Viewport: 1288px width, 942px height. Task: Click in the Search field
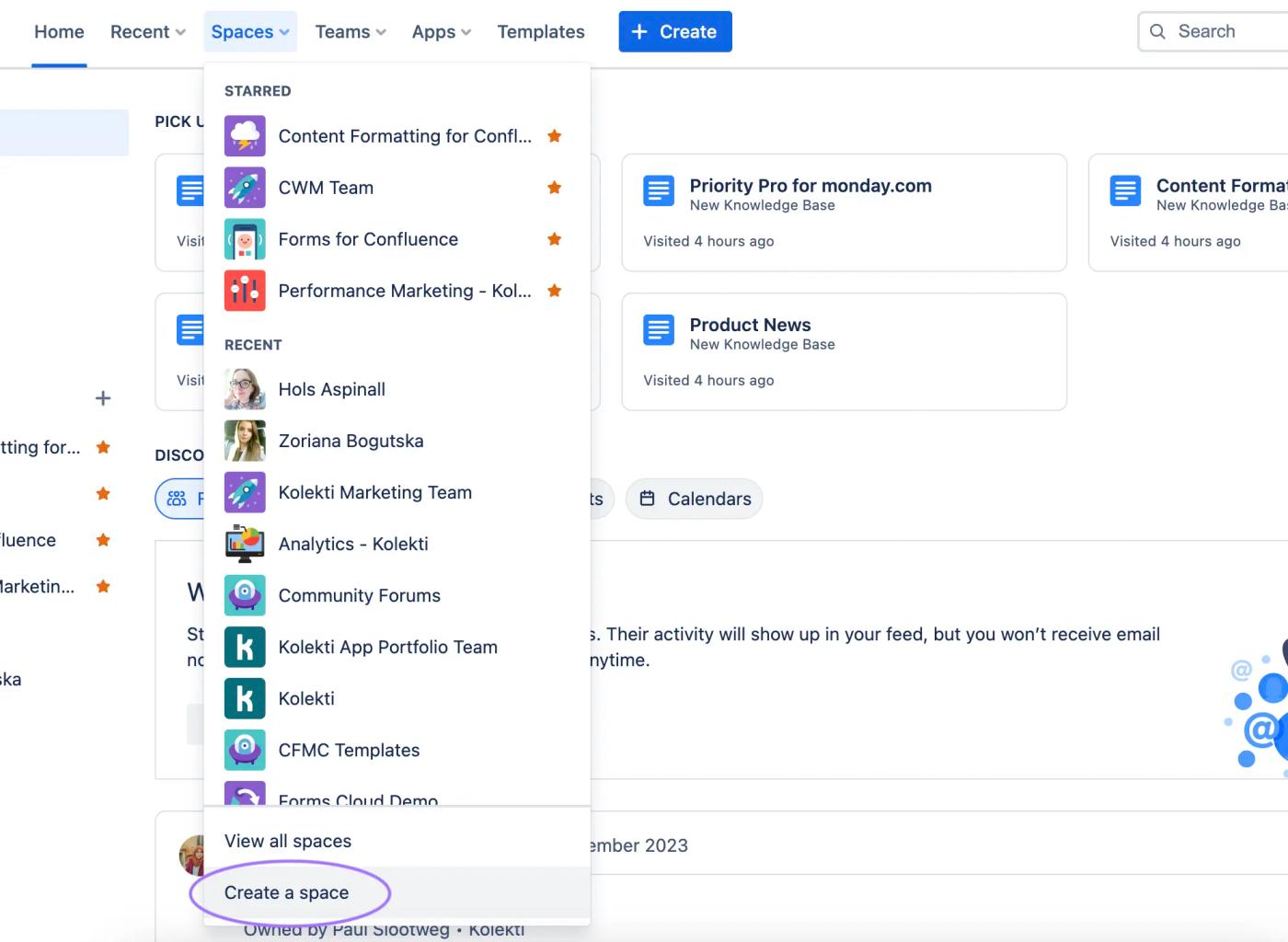[1214, 31]
